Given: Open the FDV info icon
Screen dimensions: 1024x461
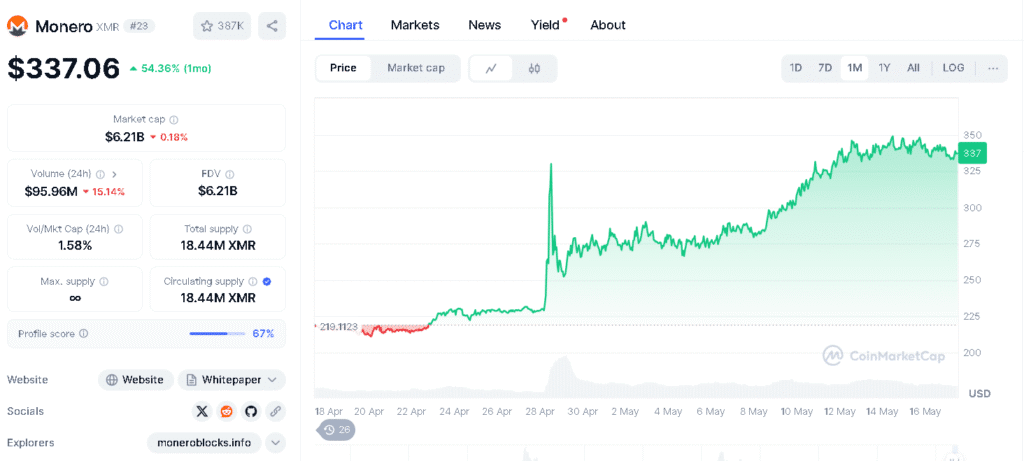Looking at the screenshot, I should pos(230,174).
